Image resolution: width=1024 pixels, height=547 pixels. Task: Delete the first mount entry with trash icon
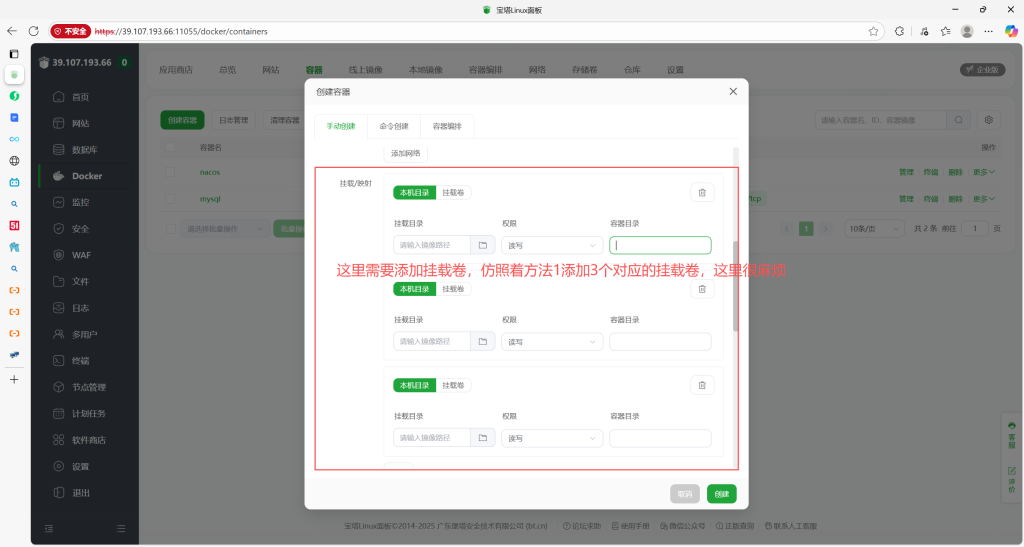point(702,193)
